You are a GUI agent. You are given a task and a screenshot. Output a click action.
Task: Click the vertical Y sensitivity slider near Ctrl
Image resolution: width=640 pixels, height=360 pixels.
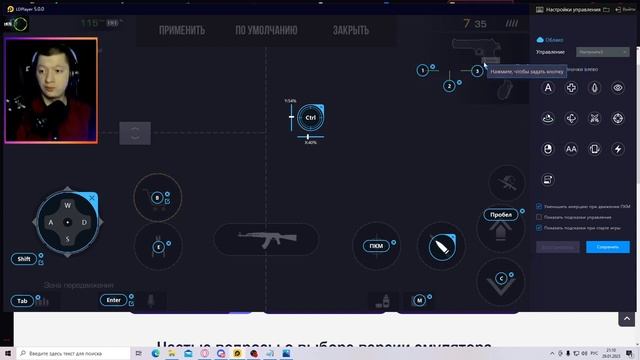click(291, 117)
